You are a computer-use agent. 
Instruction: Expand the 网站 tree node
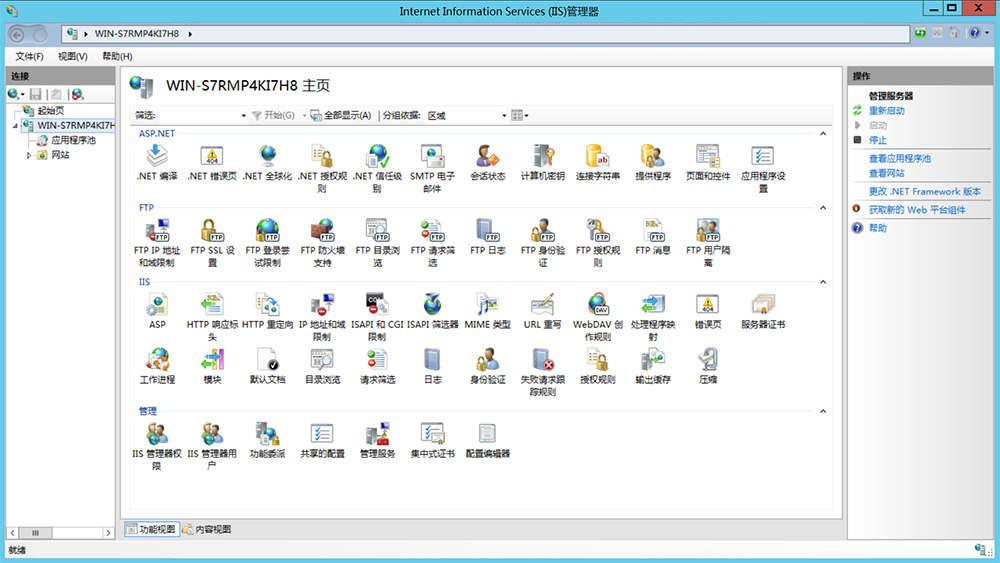28,155
